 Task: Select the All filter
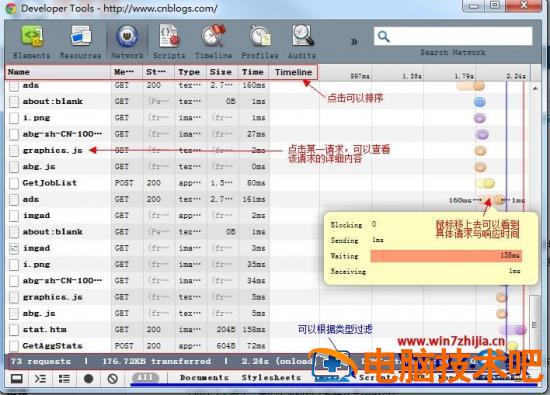coord(145,378)
